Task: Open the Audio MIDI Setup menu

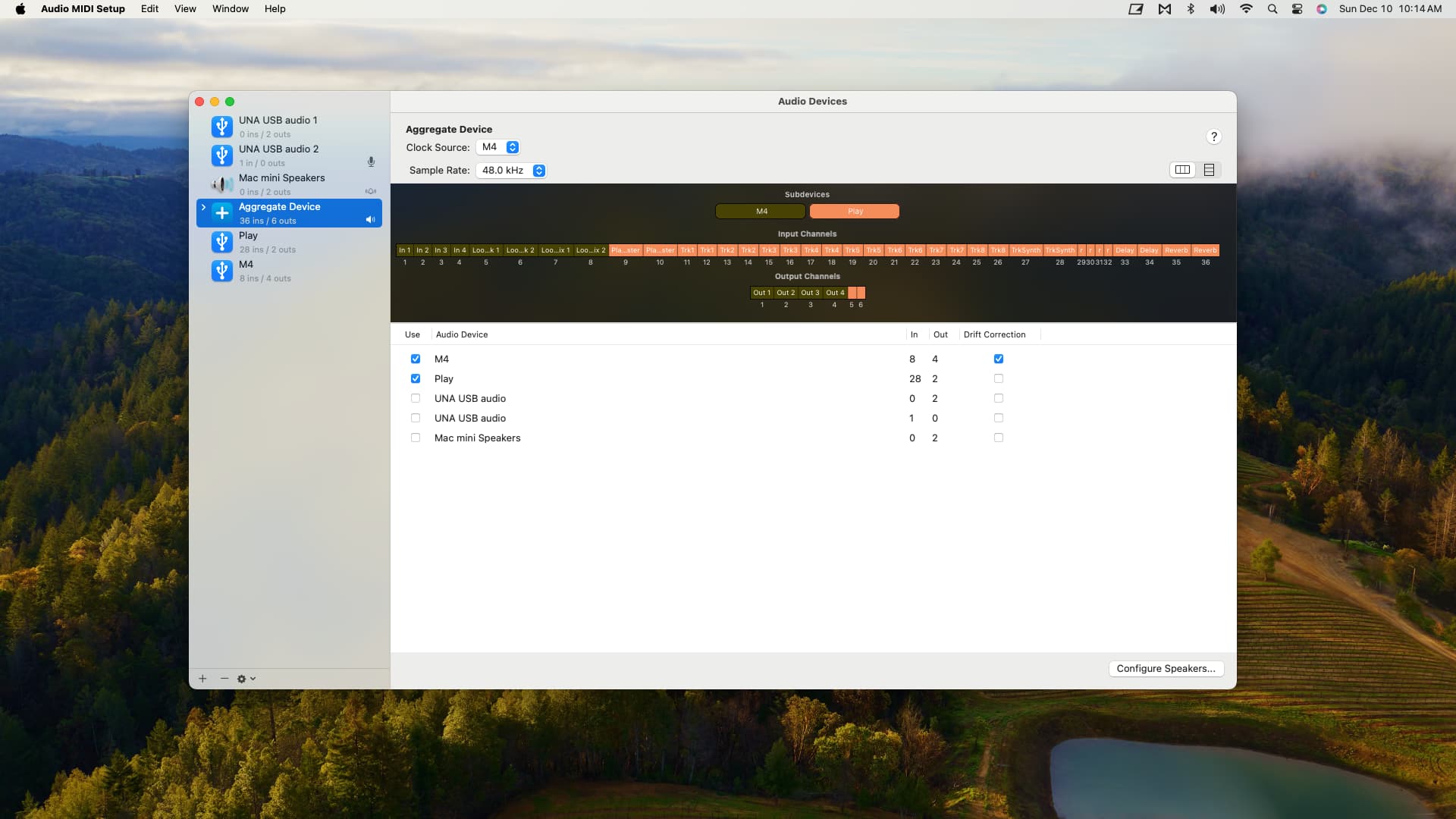Action: (x=83, y=9)
